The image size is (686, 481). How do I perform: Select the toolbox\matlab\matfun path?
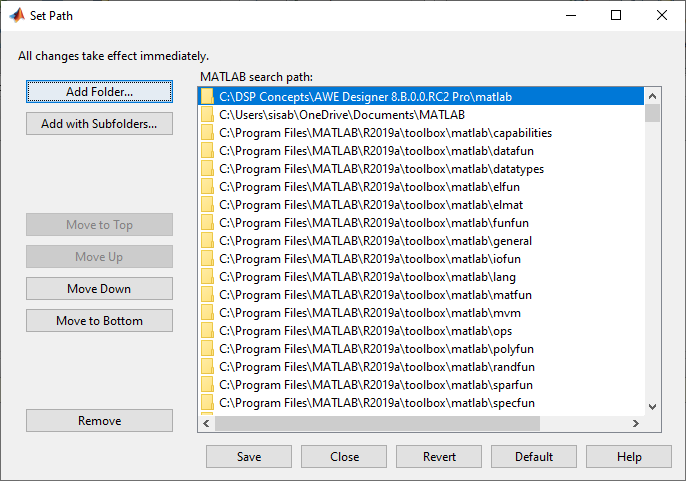point(422,295)
